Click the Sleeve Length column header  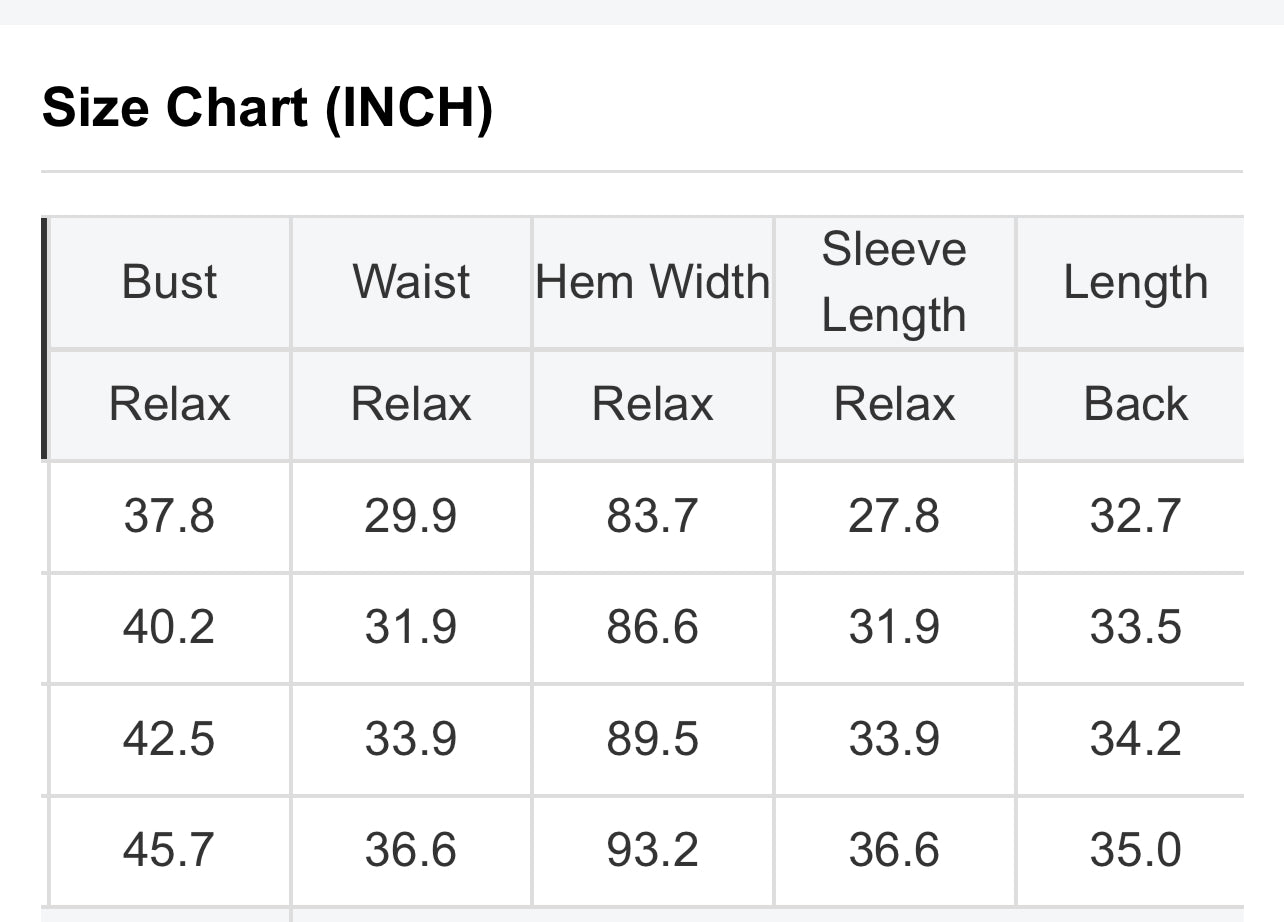click(894, 282)
